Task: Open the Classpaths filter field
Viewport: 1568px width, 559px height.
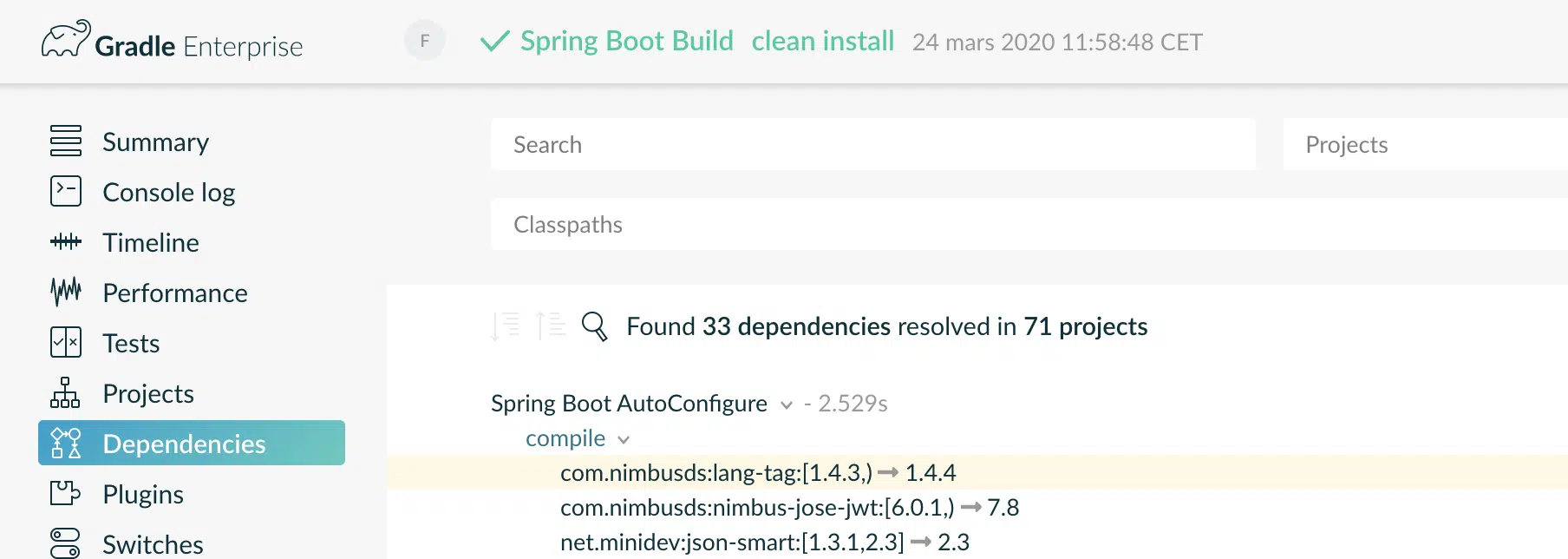Action: click(1029, 224)
